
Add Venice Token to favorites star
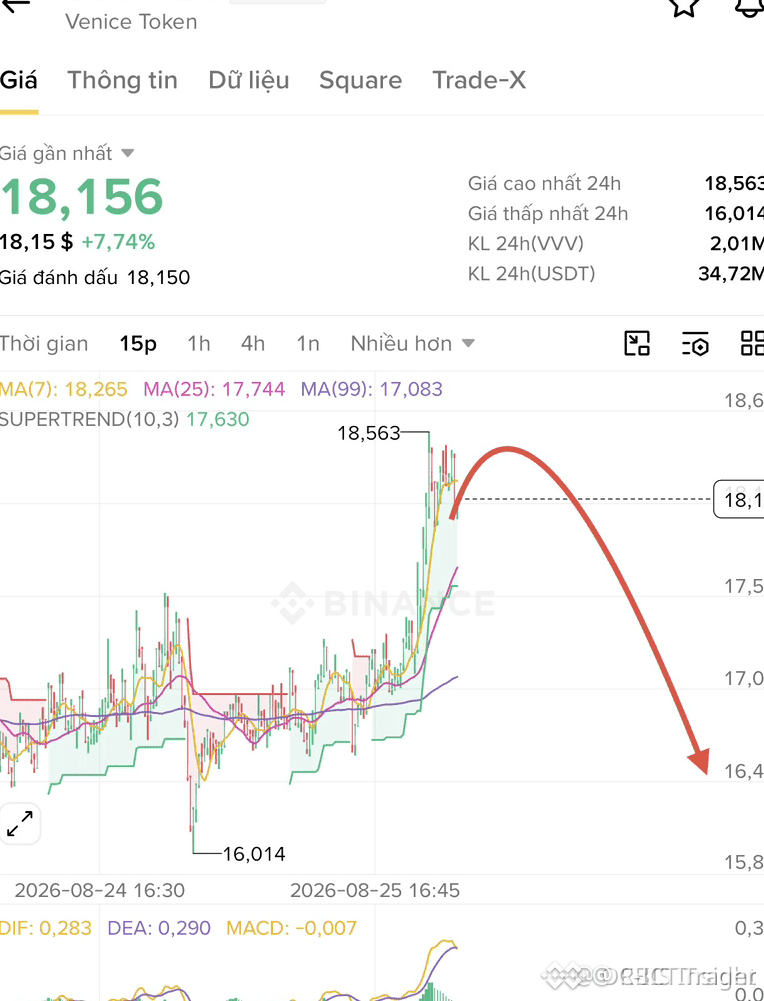point(684,6)
